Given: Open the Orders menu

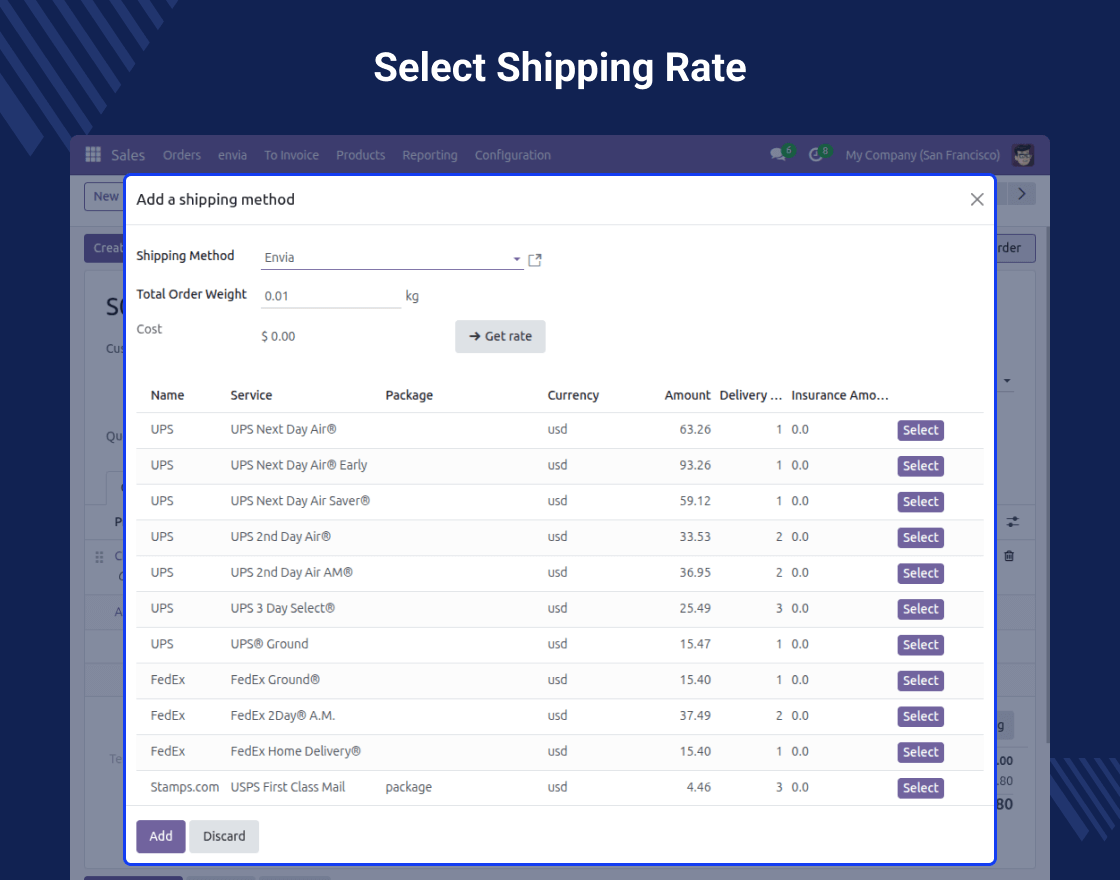Looking at the screenshot, I should [x=181, y=155].
